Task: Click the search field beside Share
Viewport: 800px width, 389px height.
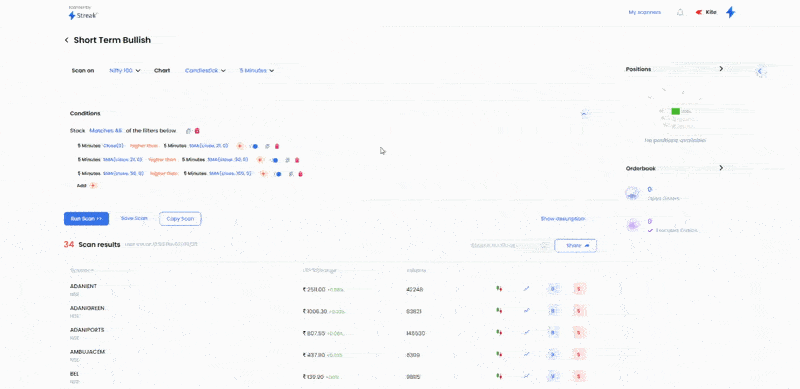Action: click(510, 246)
